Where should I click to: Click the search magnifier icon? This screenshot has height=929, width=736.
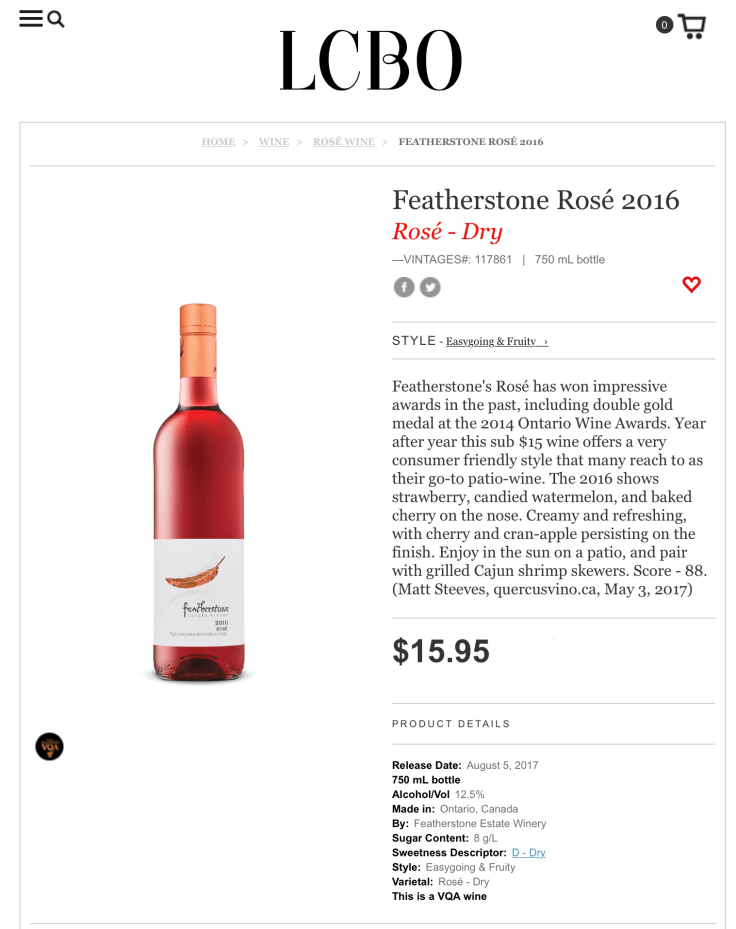tap(56, 19)
